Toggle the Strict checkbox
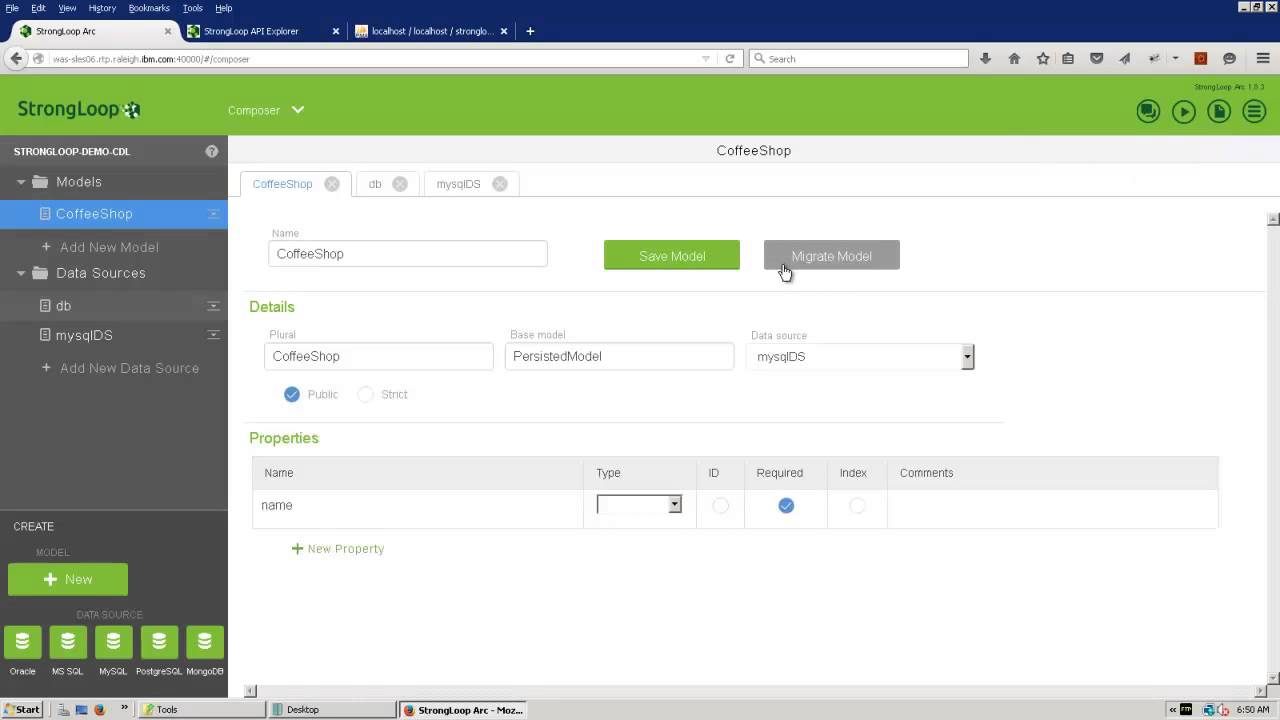Image resolution: width=1280 pixels, height=720 pixels. (366, 395)
